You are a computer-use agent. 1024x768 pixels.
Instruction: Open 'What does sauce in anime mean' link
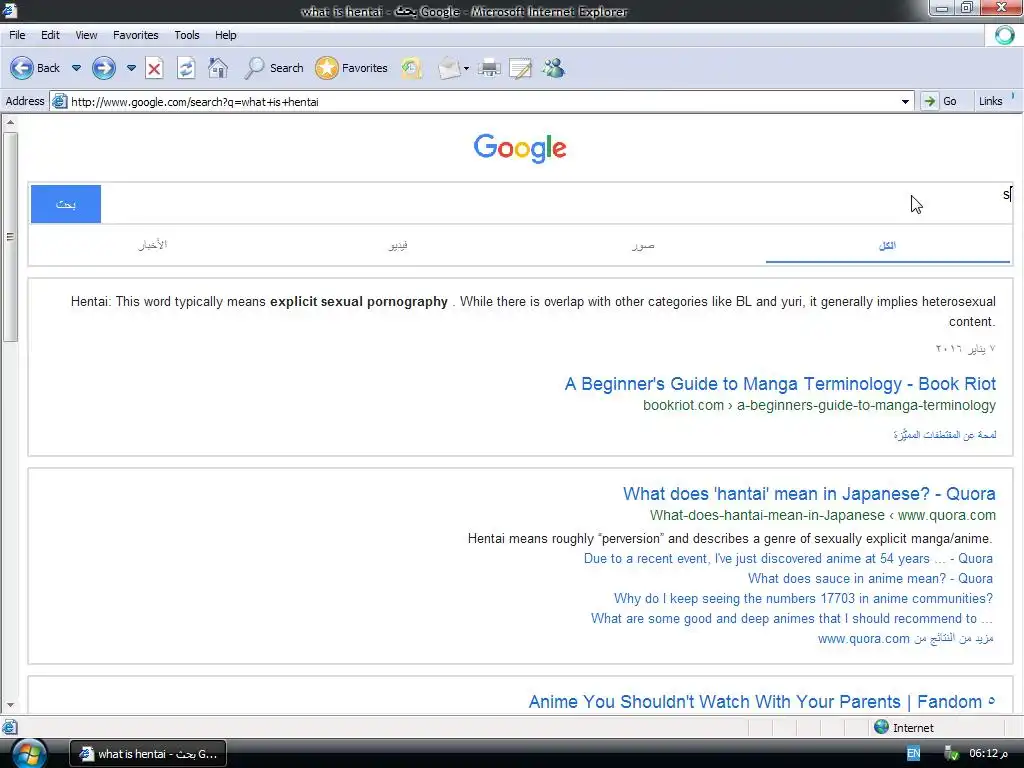click(x=871, y=579)
